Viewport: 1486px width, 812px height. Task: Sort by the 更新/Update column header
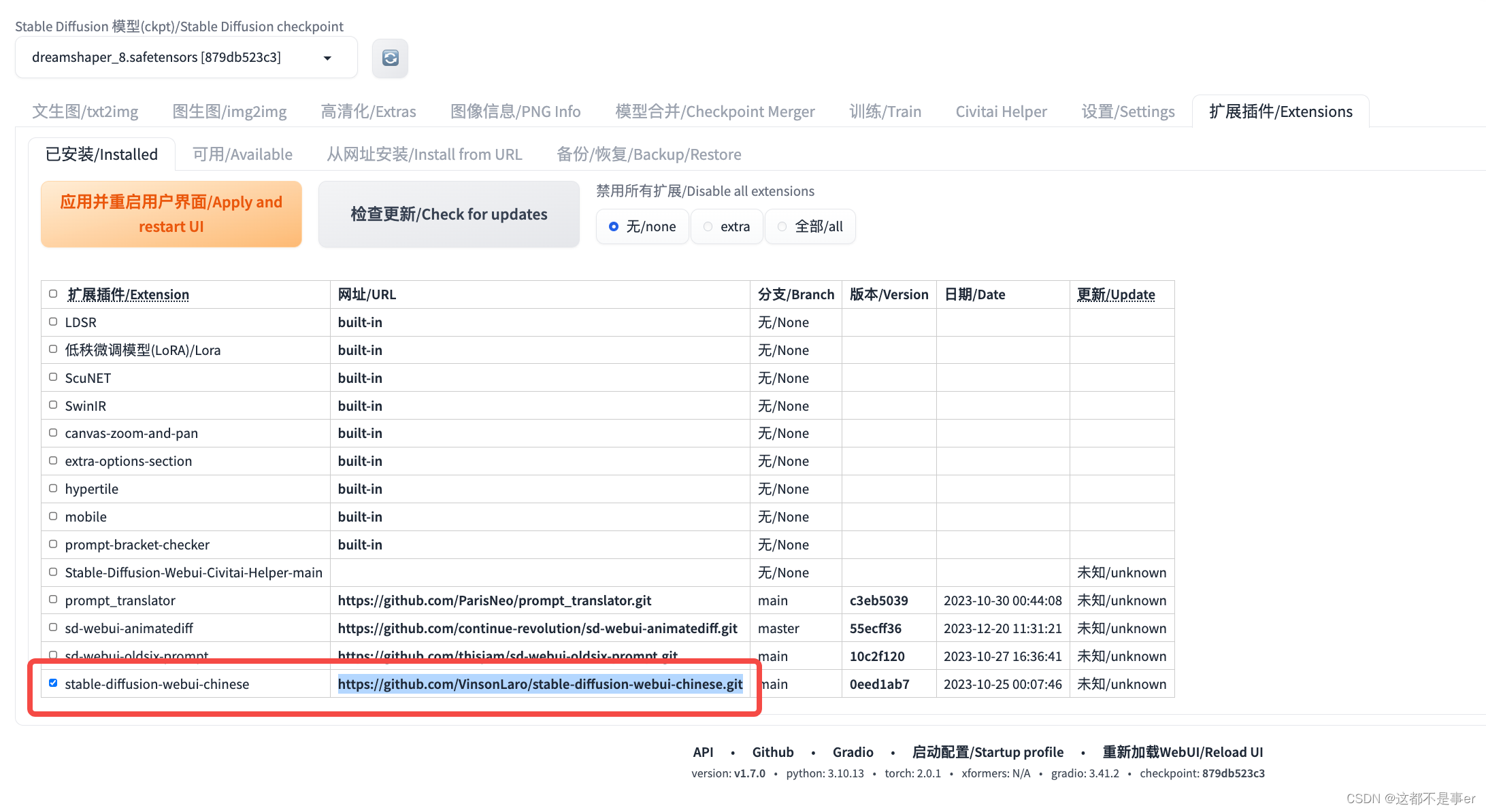pos(1115,294)
